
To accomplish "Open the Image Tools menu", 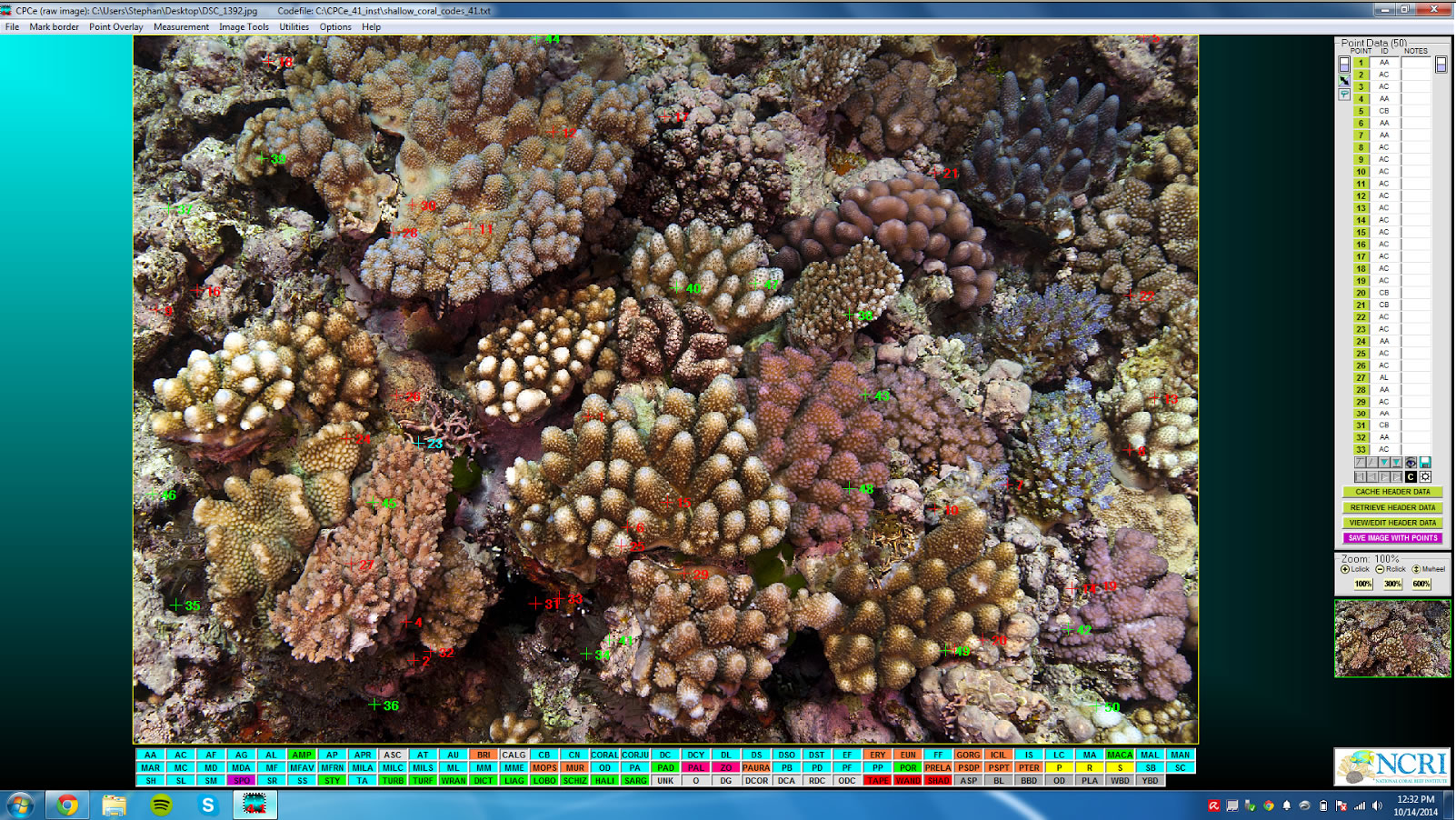I will click(x=244, y=27).
